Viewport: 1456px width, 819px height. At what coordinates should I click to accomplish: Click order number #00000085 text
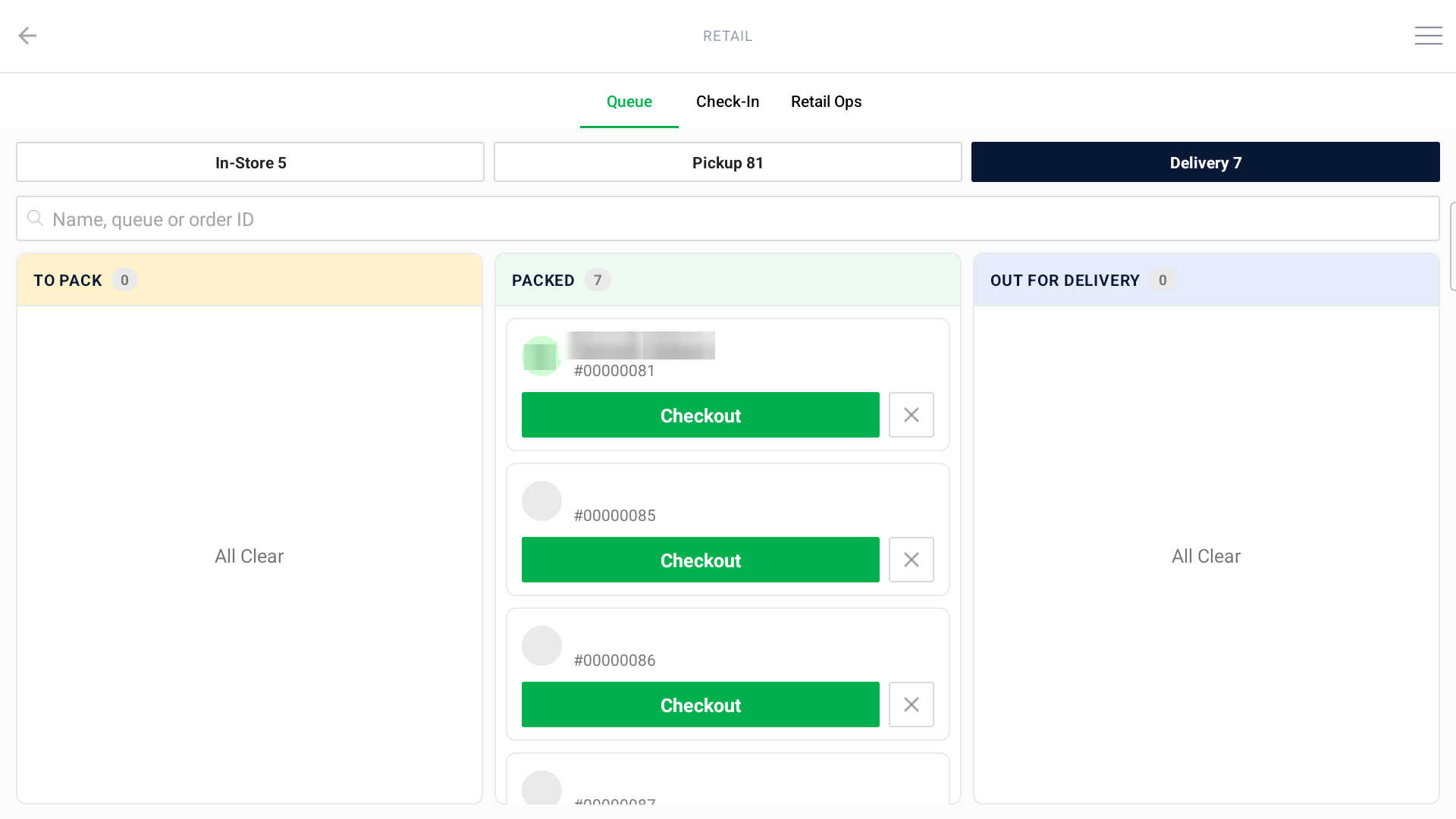pos(614,516)
